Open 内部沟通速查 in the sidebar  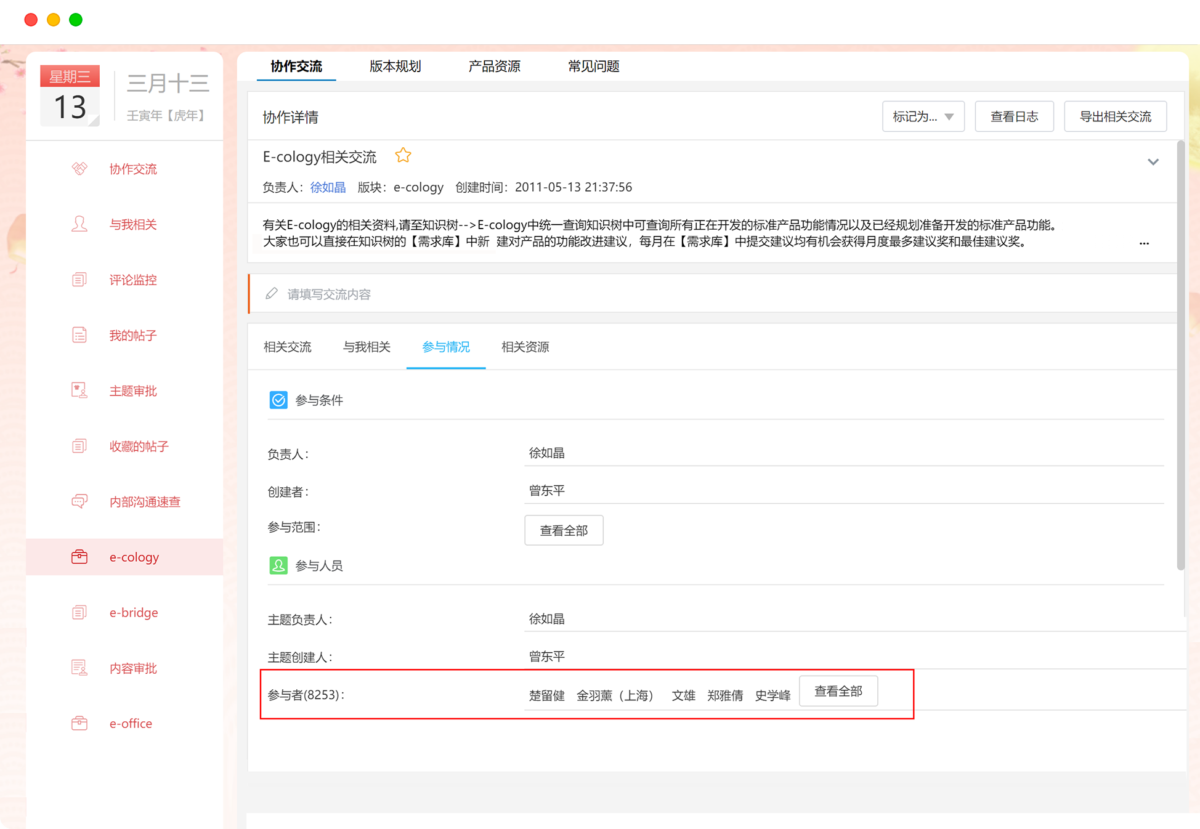(145, 502)
